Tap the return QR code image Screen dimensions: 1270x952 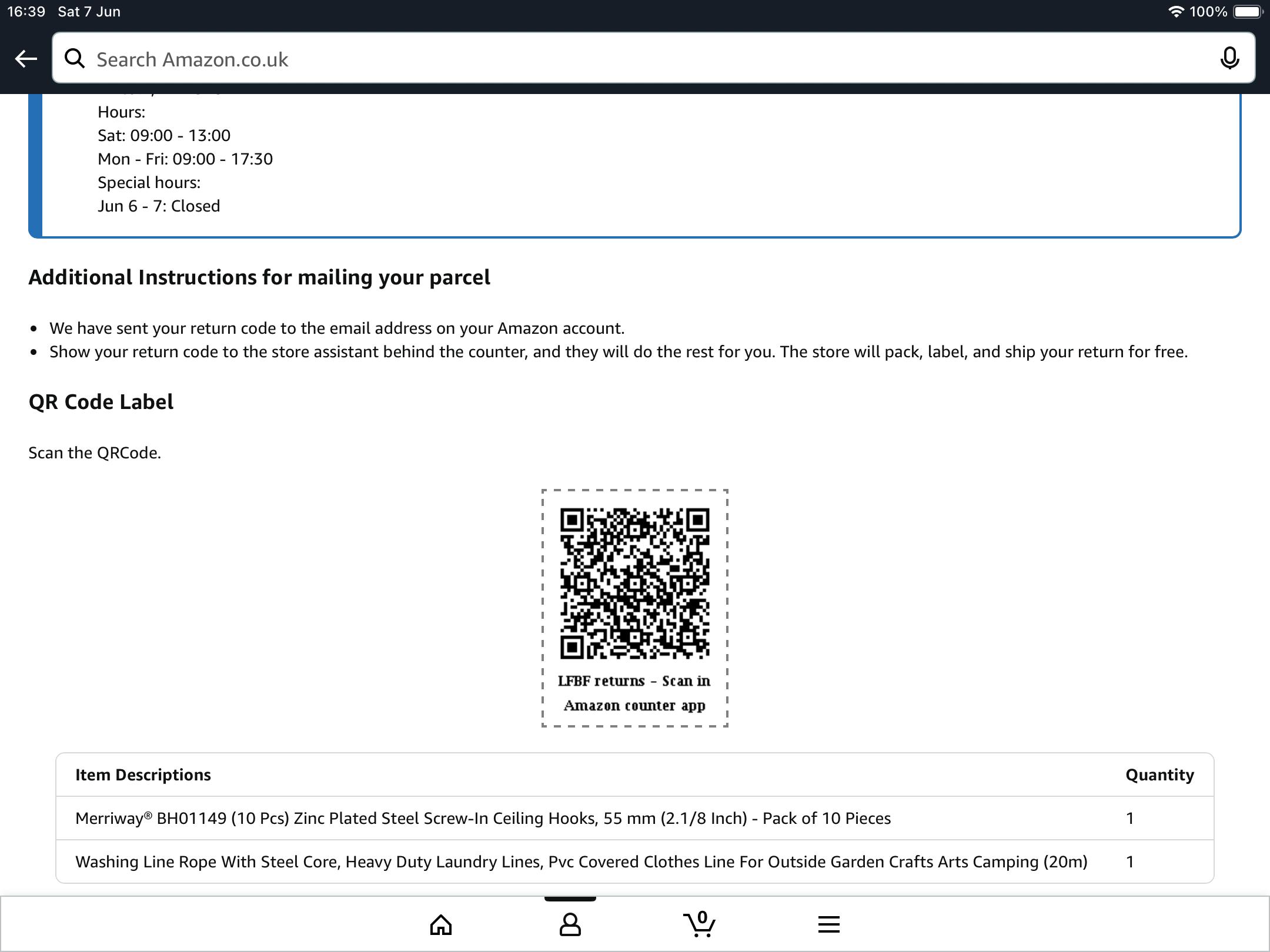[635, 583]
